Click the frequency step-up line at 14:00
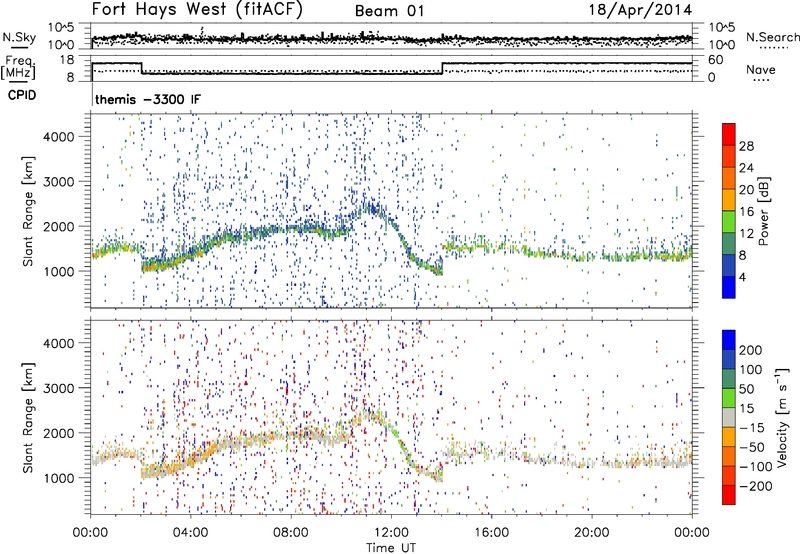This screenshot has width=800, height=554. 442,68
